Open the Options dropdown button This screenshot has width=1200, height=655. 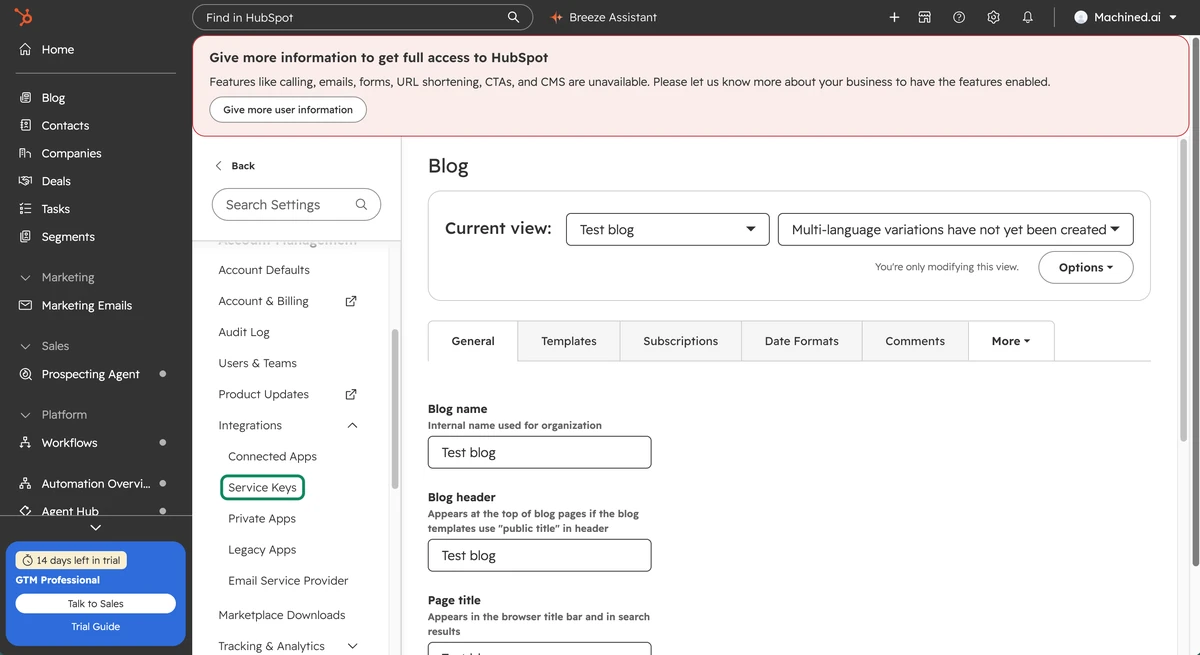point(1086,267)
